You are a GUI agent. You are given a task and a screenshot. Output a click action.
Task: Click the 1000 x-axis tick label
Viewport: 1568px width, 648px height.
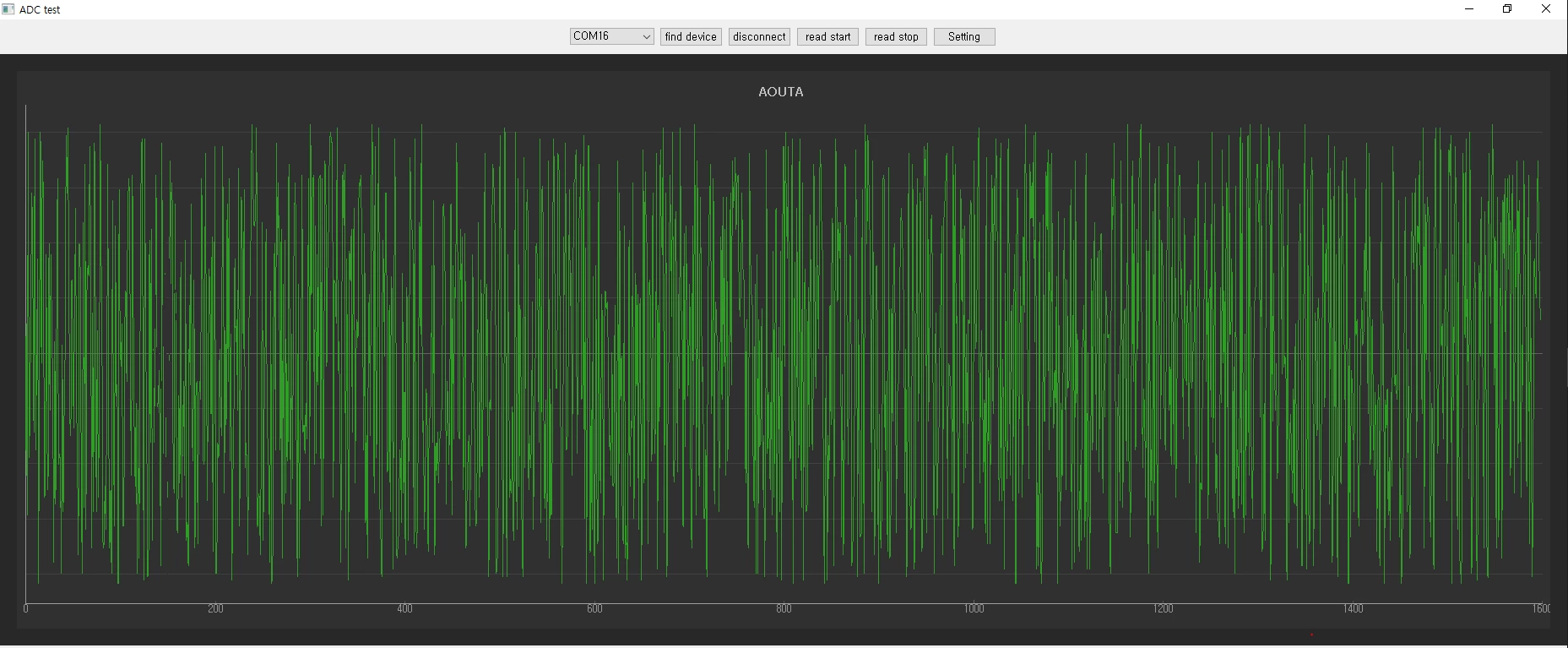click(974, 609)
